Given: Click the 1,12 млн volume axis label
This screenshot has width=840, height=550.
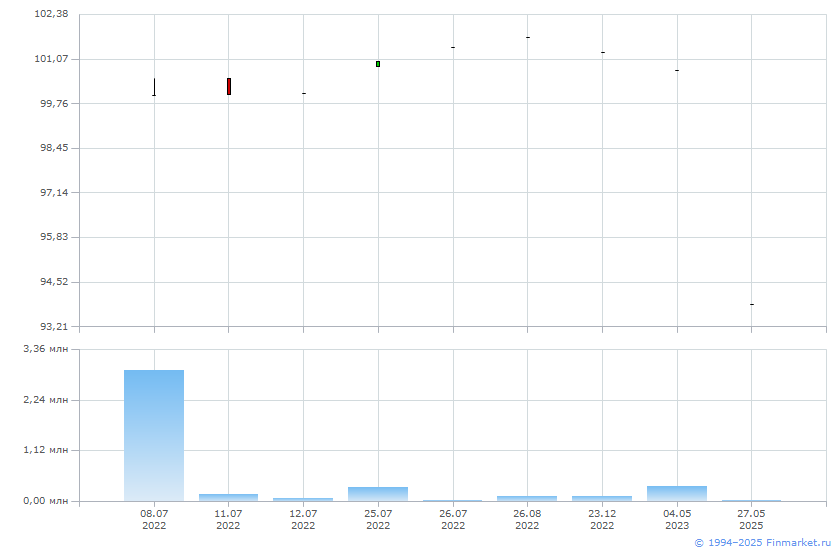Looking at the screenshot, I should pyautogui.click(x=46, y=450).
